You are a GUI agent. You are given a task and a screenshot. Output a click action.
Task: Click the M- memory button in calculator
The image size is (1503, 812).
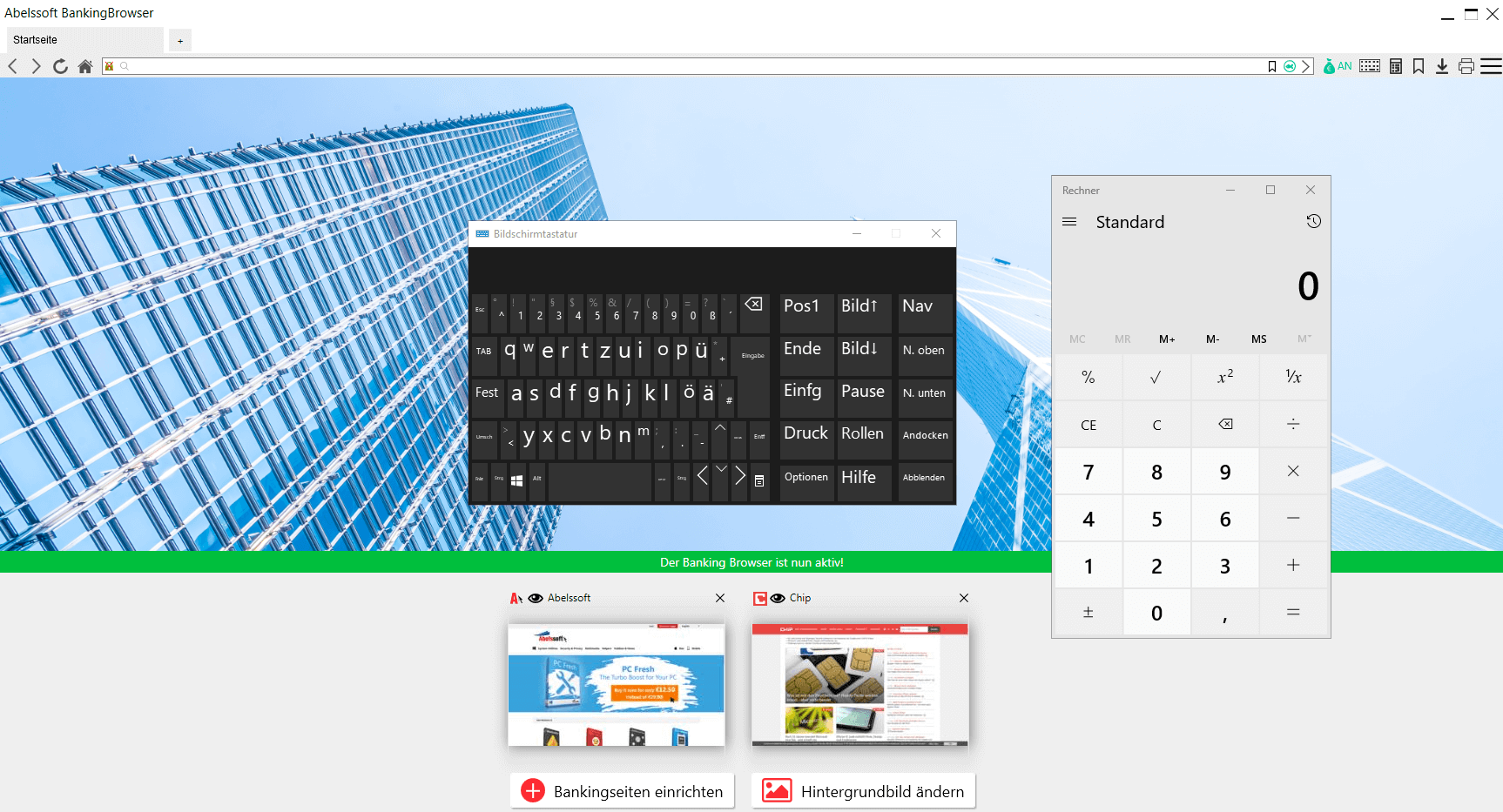click(1213, 339)
